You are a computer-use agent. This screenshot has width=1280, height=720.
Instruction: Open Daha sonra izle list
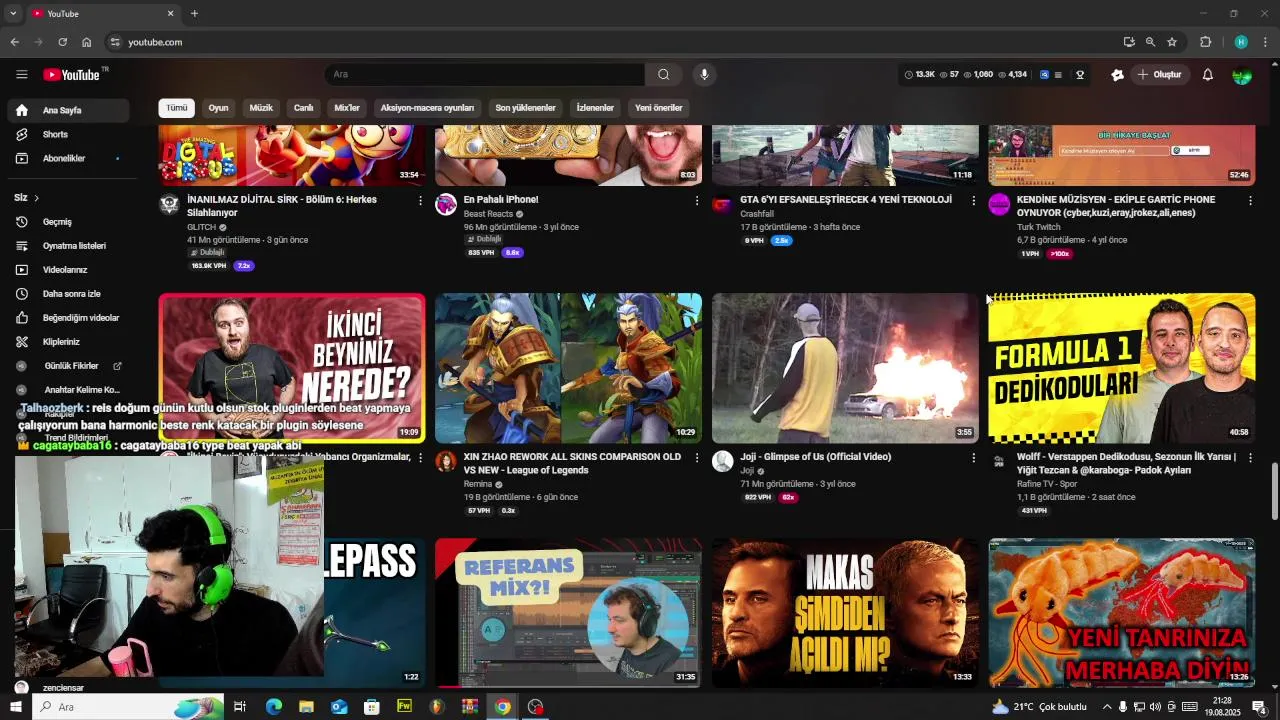click(x=68, y=294)
